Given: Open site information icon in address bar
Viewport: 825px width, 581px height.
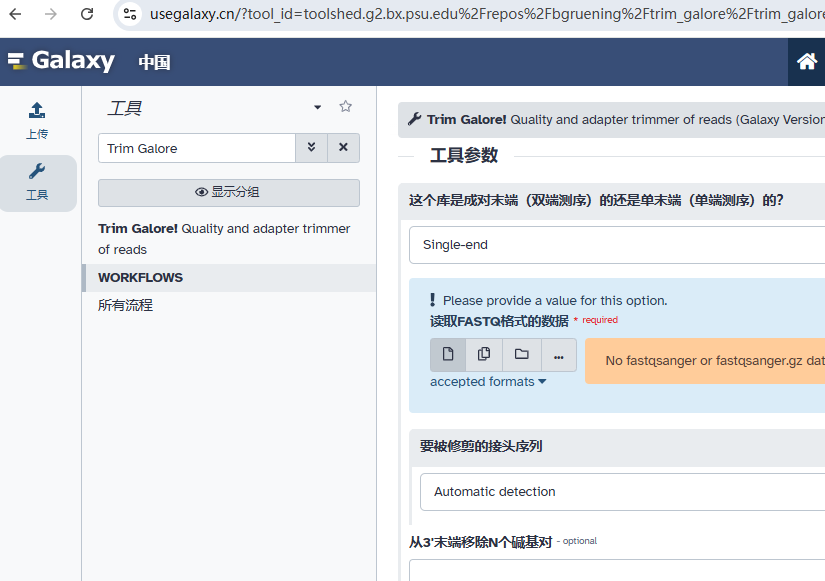Looking at the screenshot, I should tap(130, 14).
